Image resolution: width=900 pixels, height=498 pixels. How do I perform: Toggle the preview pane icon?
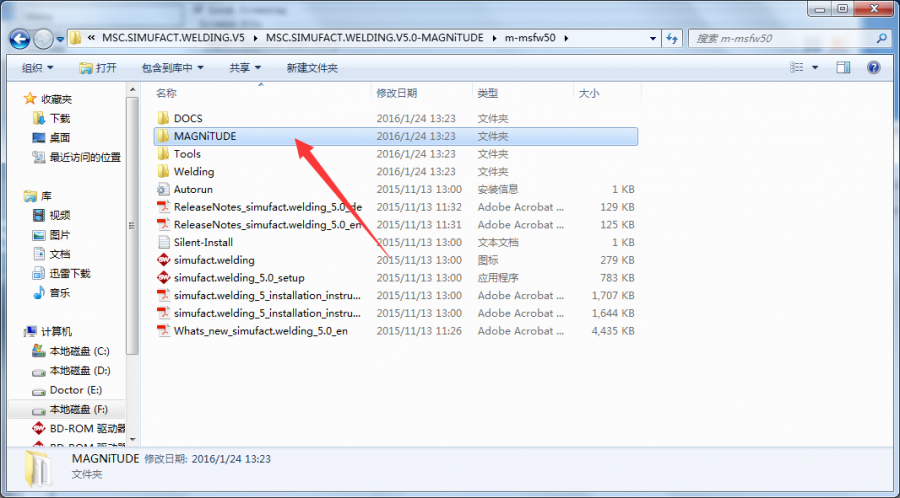pos(843,68)
